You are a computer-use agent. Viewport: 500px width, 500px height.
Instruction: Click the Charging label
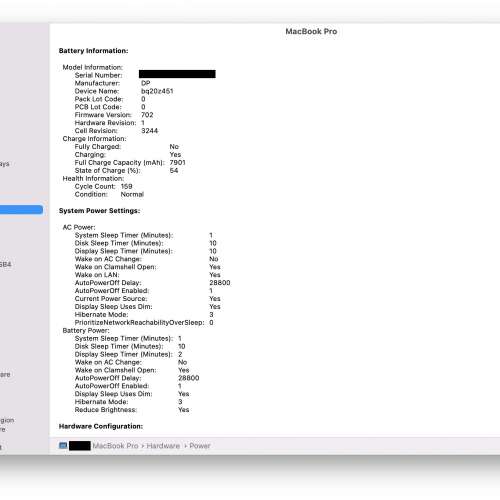point(90,155)
